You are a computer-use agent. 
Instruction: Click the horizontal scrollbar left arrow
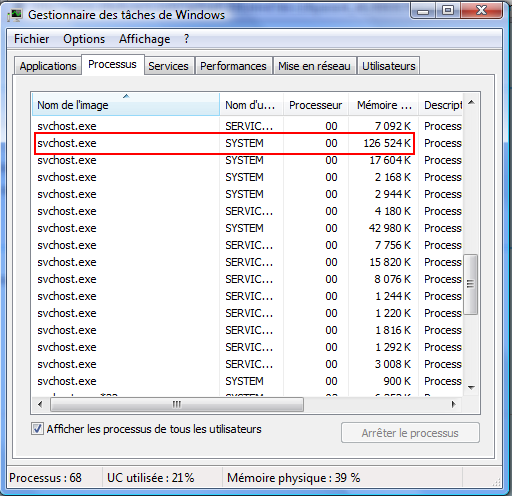[40, 404]
